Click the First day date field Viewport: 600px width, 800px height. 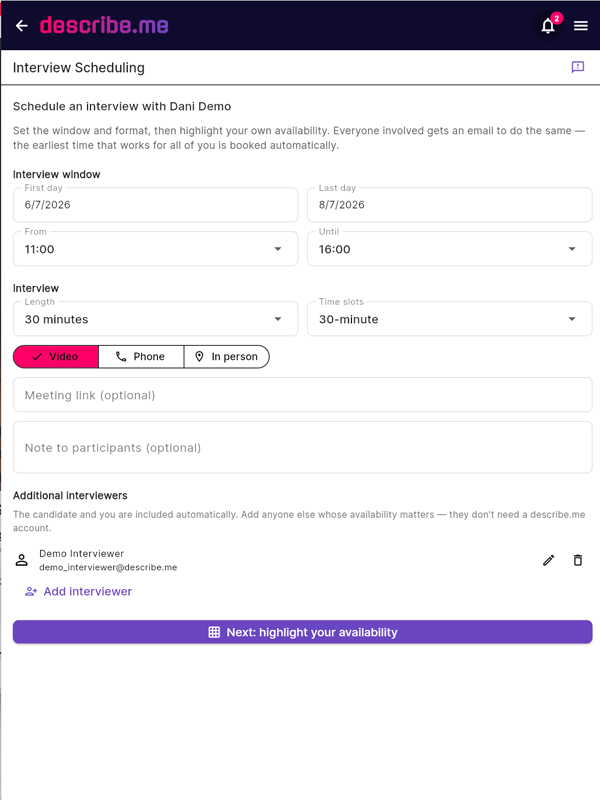156,205
